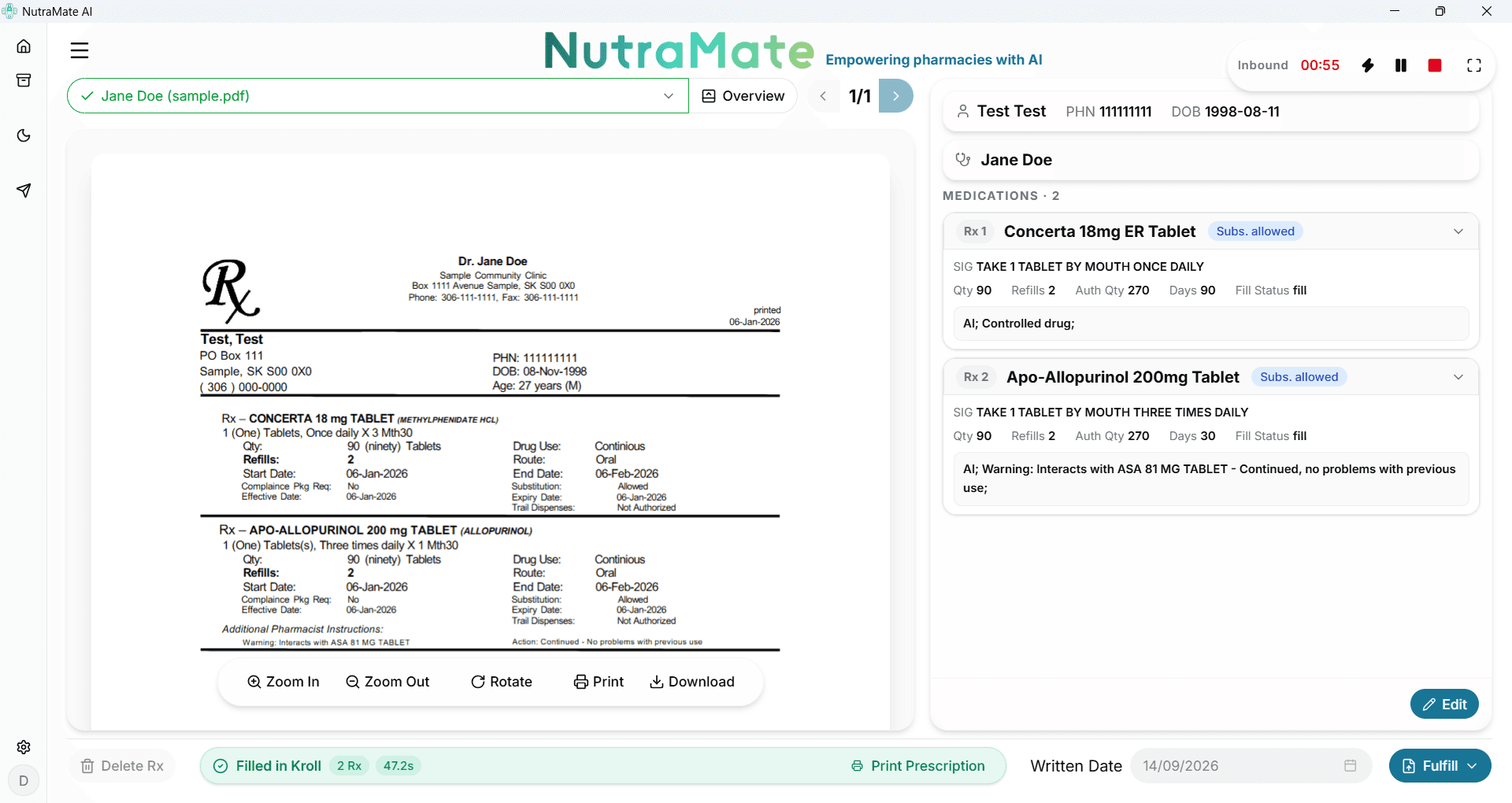Viewport: 1512px width, 803px height.
Task: Open the Written Date calendar icon
Action: 1351,766
